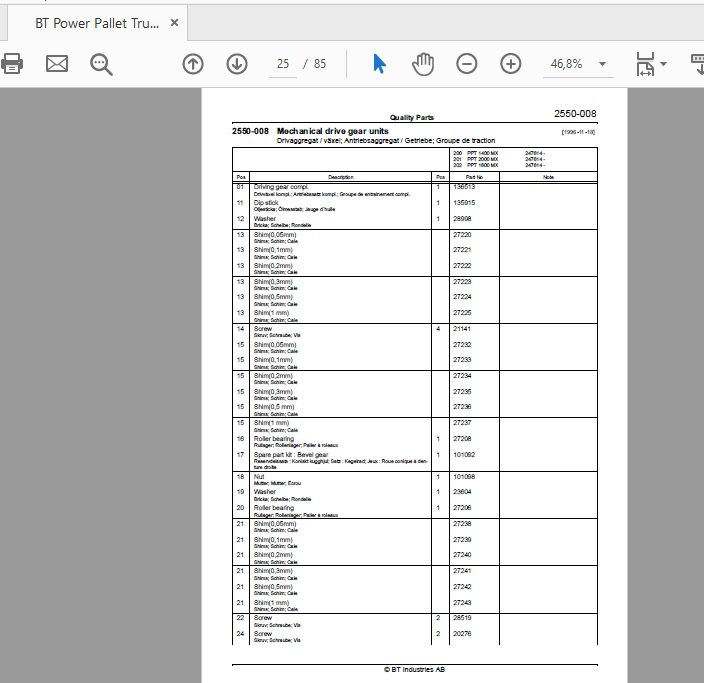Click the 46,8% zoom value field

567,64
